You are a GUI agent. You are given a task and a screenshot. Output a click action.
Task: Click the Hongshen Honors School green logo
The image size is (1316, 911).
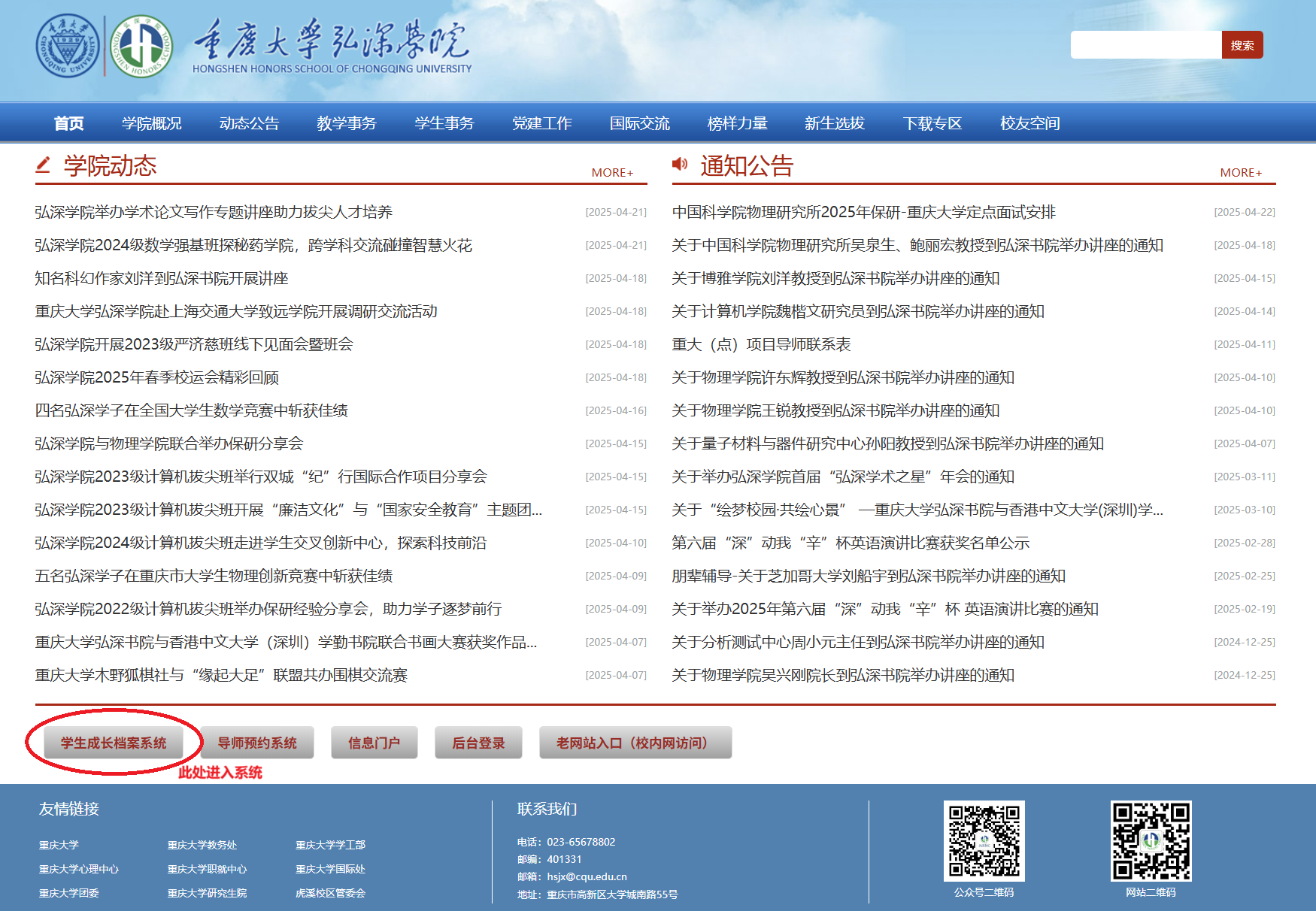coord(141,46)
